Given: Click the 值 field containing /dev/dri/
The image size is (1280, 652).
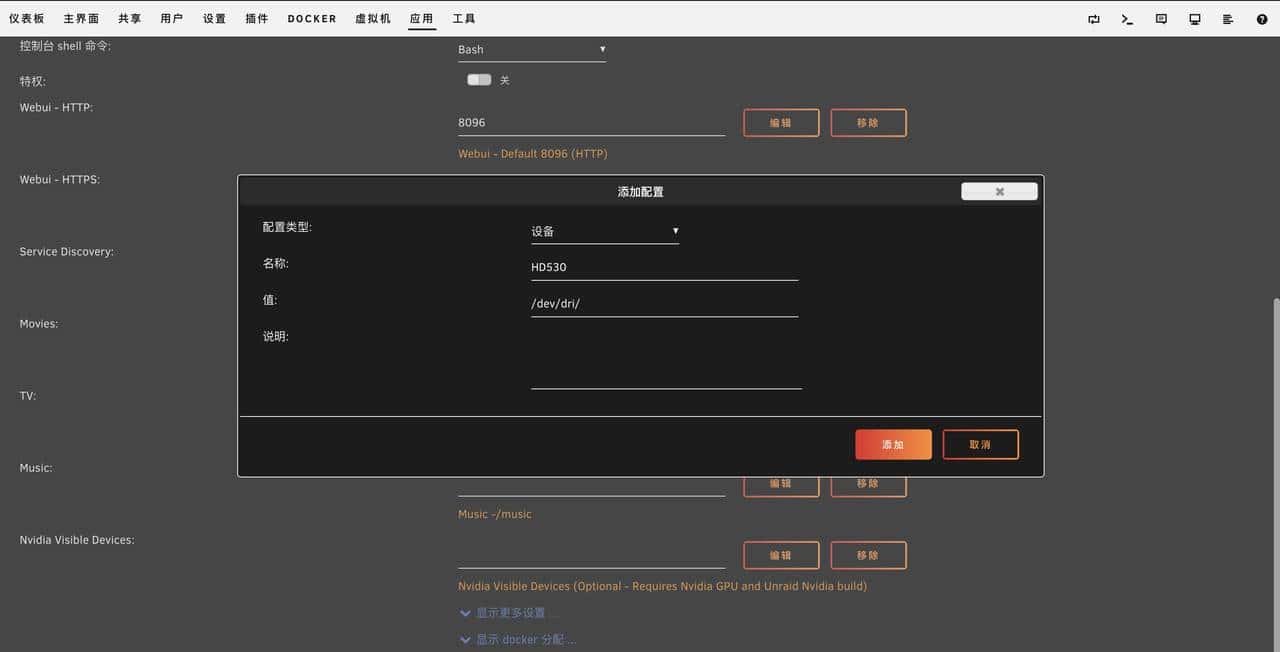Looking at the screenshot, I should point(664,302).
